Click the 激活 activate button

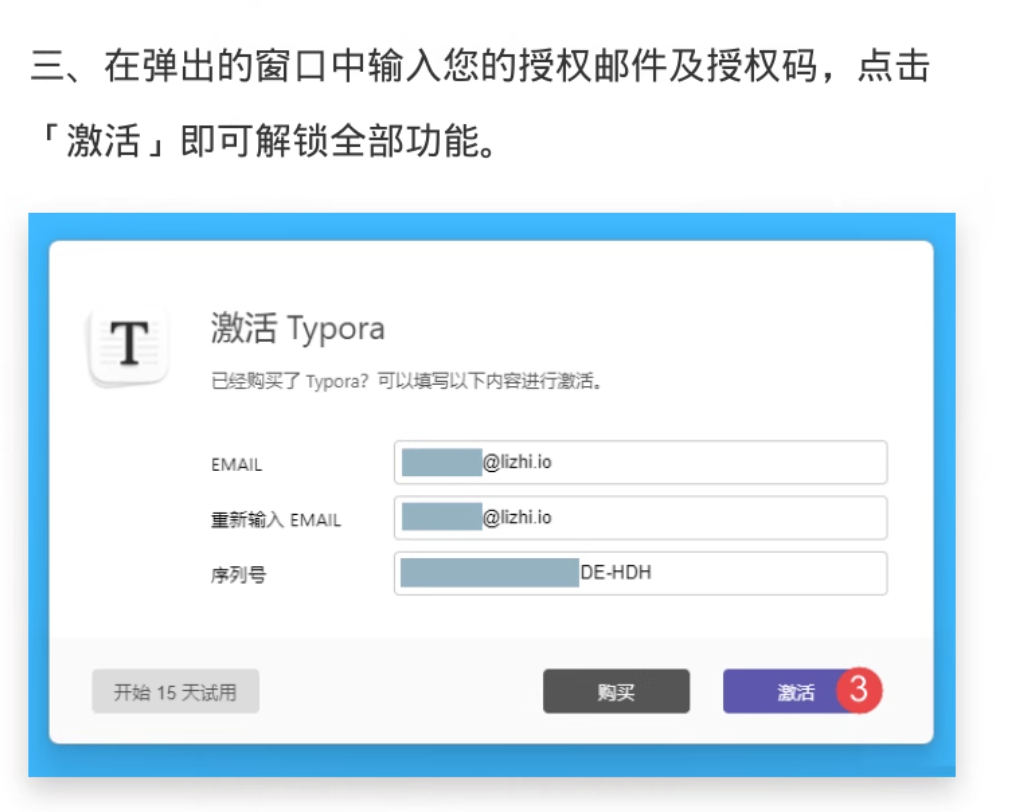click(796, 692)
